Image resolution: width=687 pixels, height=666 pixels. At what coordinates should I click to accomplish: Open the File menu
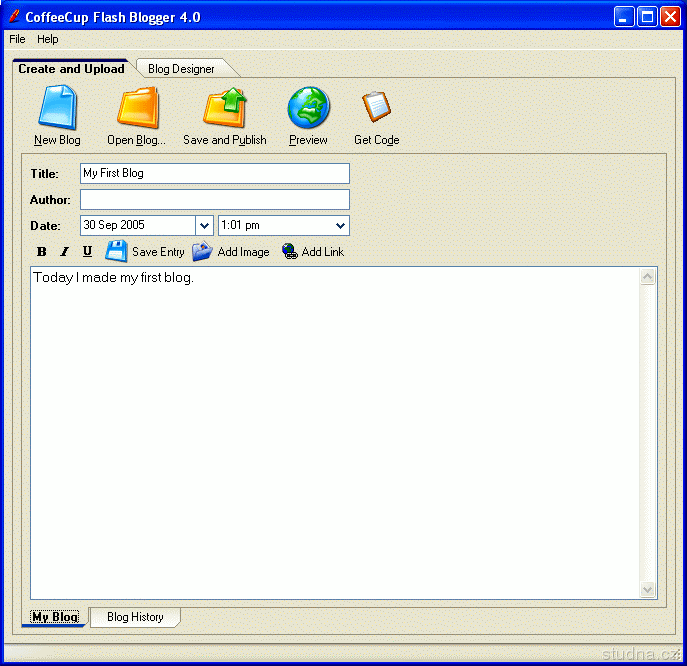pos(17,39)
